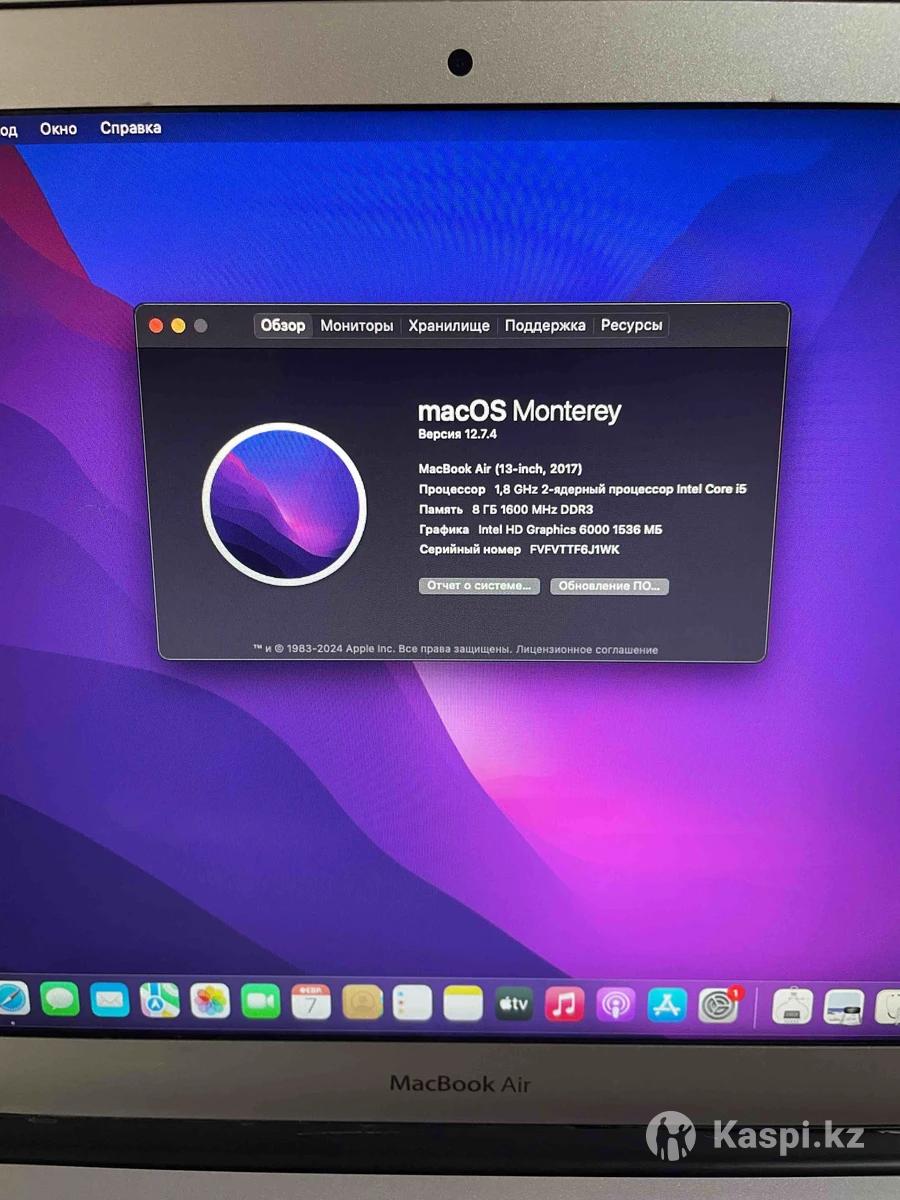Select the Хранилище tab
900x1200 pixels.
(x=449, y=326)
